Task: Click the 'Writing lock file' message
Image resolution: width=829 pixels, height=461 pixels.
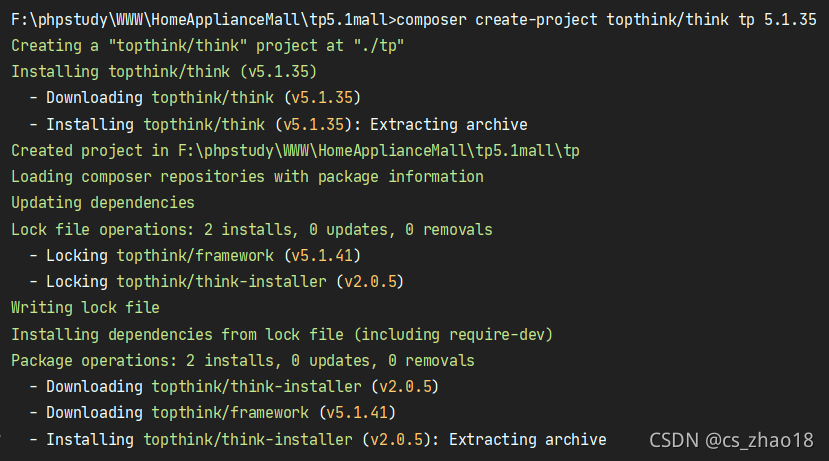Action: pyautogui.click(x=85, y=307)
